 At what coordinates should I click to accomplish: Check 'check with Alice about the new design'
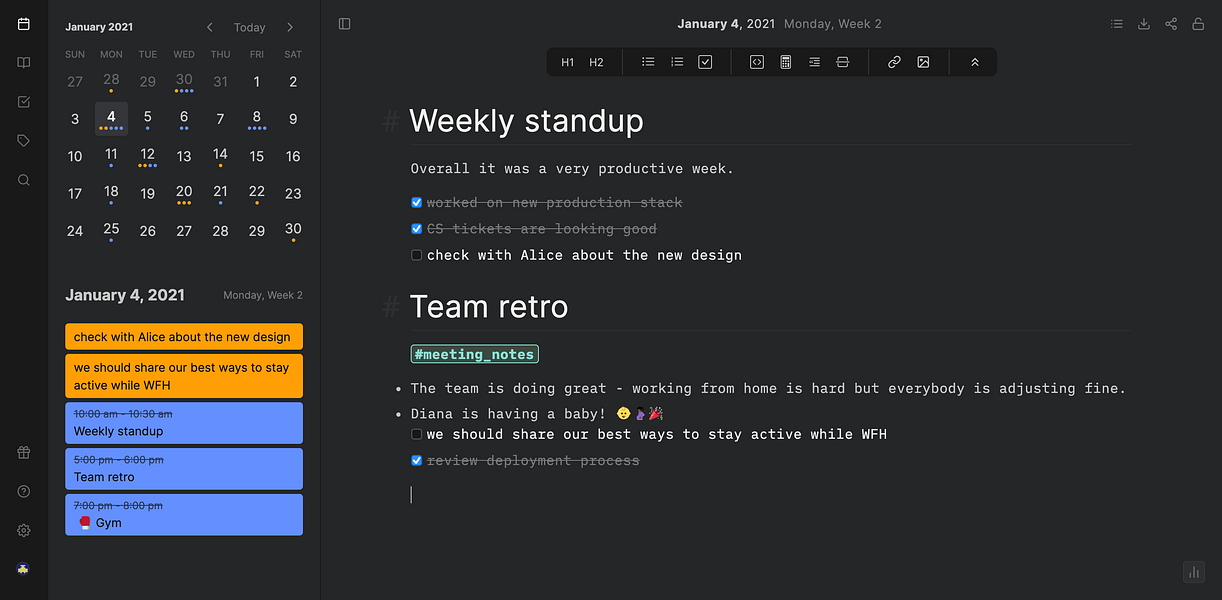click(417, 255)
